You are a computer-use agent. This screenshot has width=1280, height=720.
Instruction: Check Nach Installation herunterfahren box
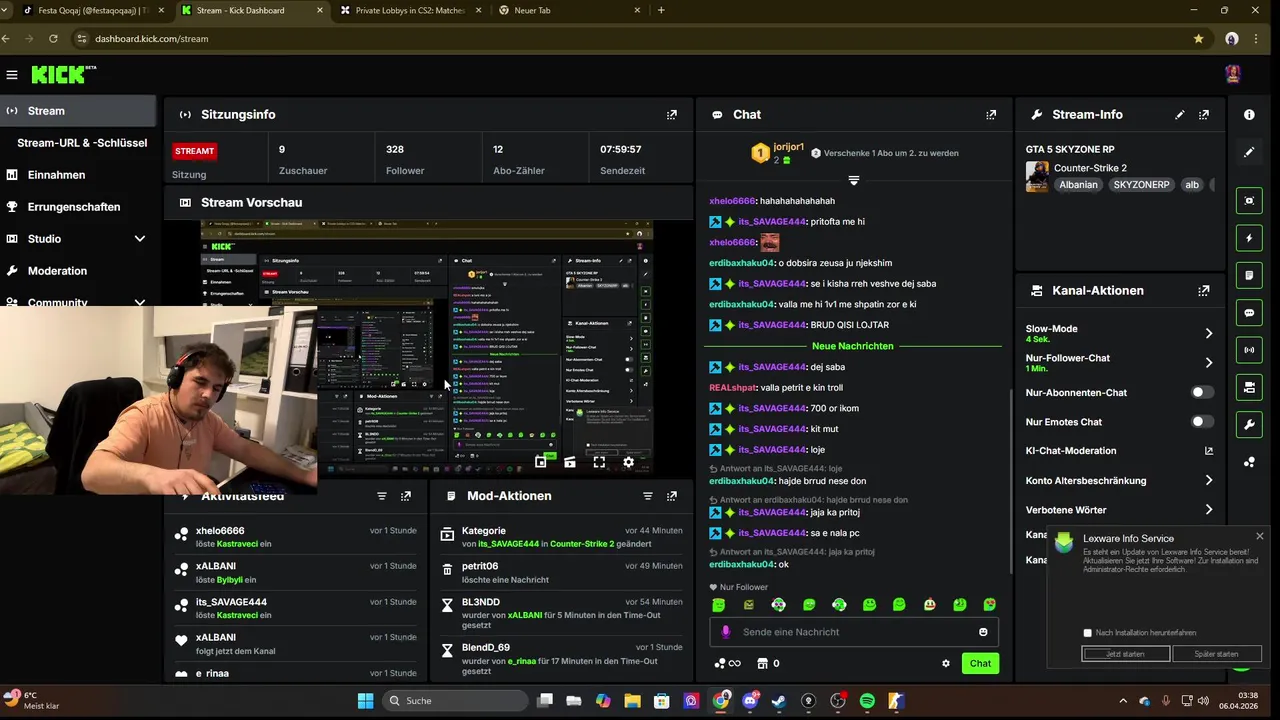(x=1088, y=633)
